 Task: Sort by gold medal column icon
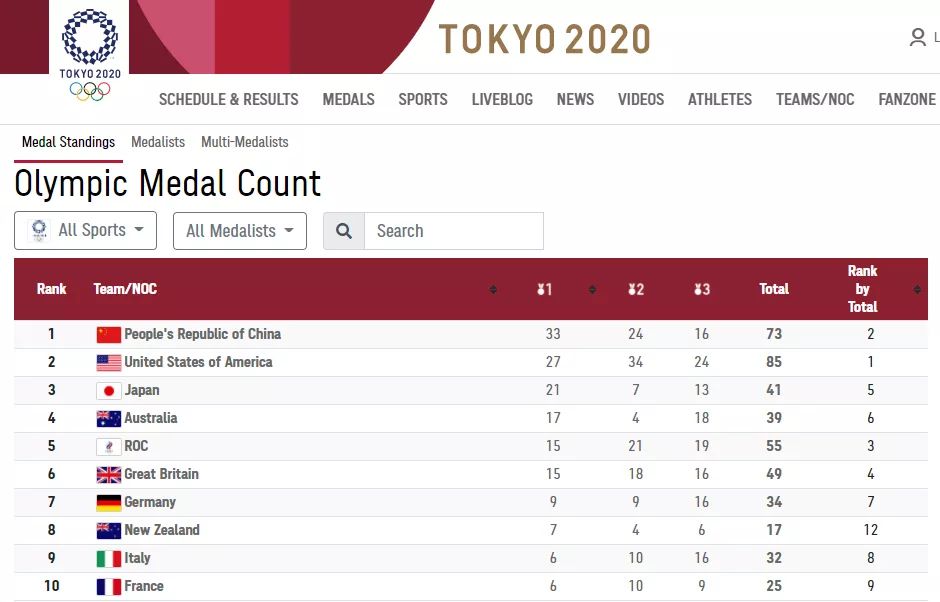(544, 290)
